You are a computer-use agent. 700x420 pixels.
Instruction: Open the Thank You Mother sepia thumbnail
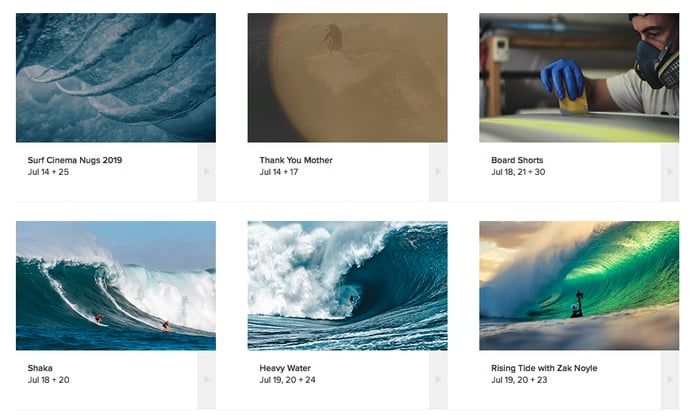pos(348,78)
